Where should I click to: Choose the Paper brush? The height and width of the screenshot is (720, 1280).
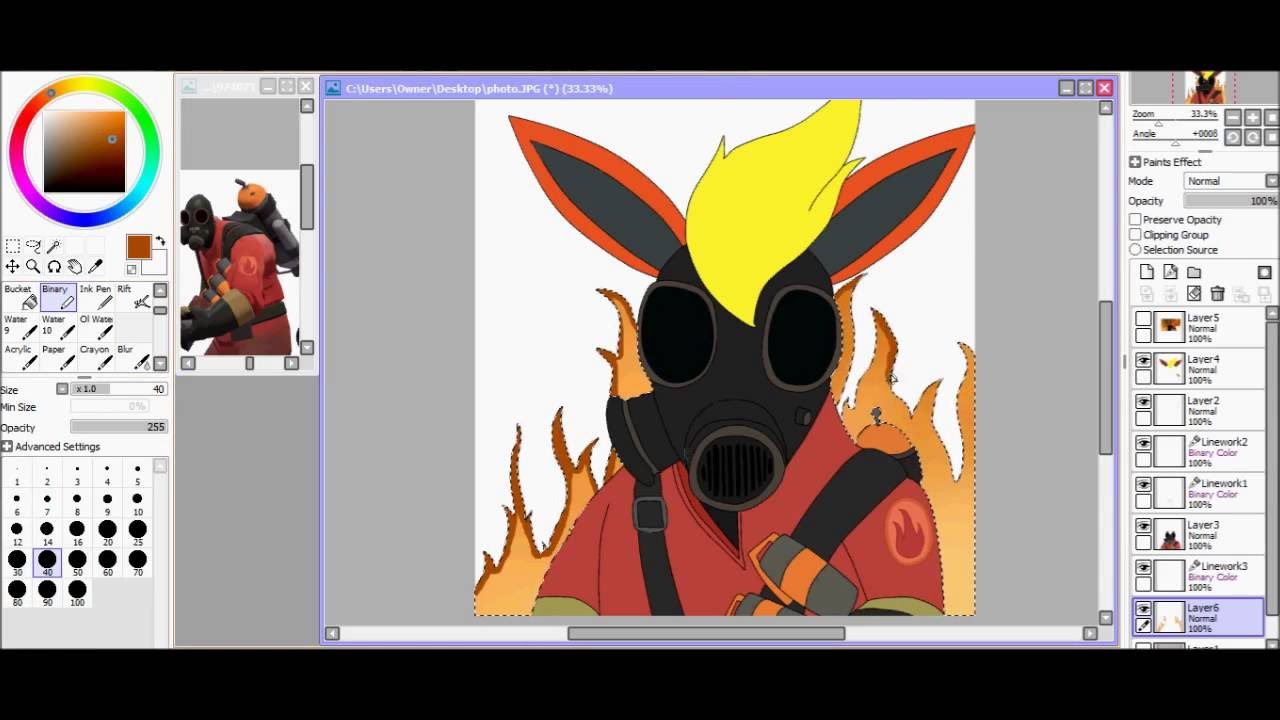(59, 357)
